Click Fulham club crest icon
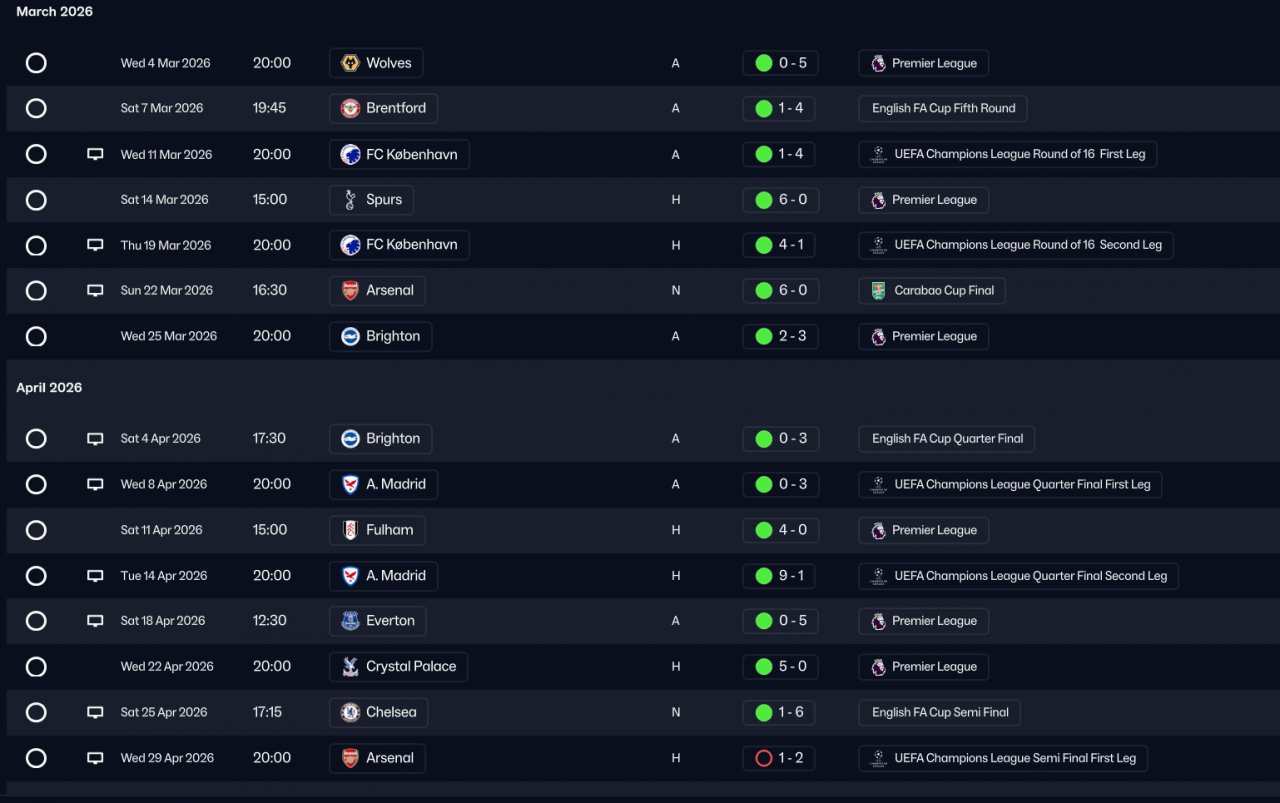The width and height of the screenshot is (1280, 803). point(350,530)
